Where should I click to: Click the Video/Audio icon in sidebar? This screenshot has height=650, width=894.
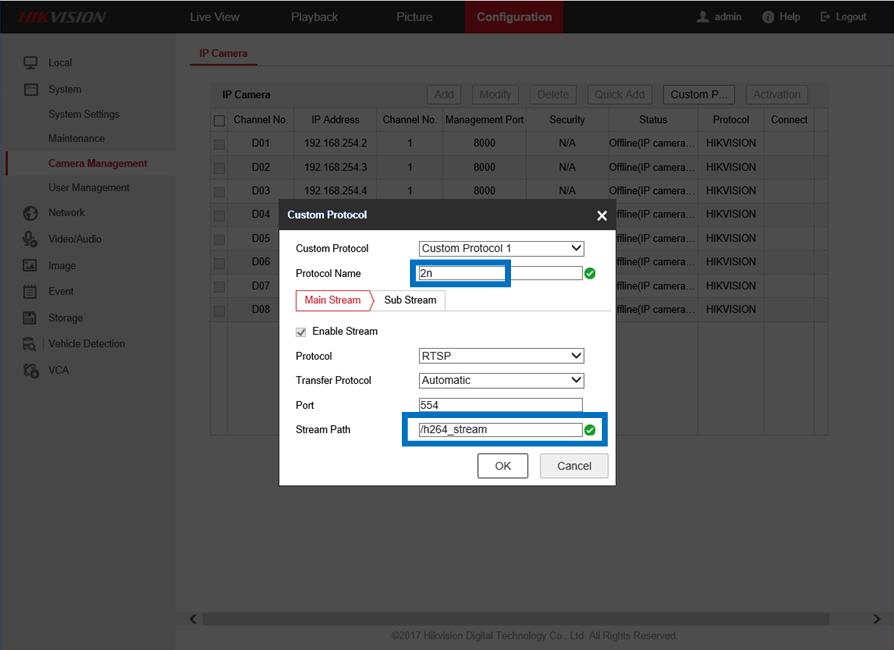pyautogui.click(x=30, y=239)
